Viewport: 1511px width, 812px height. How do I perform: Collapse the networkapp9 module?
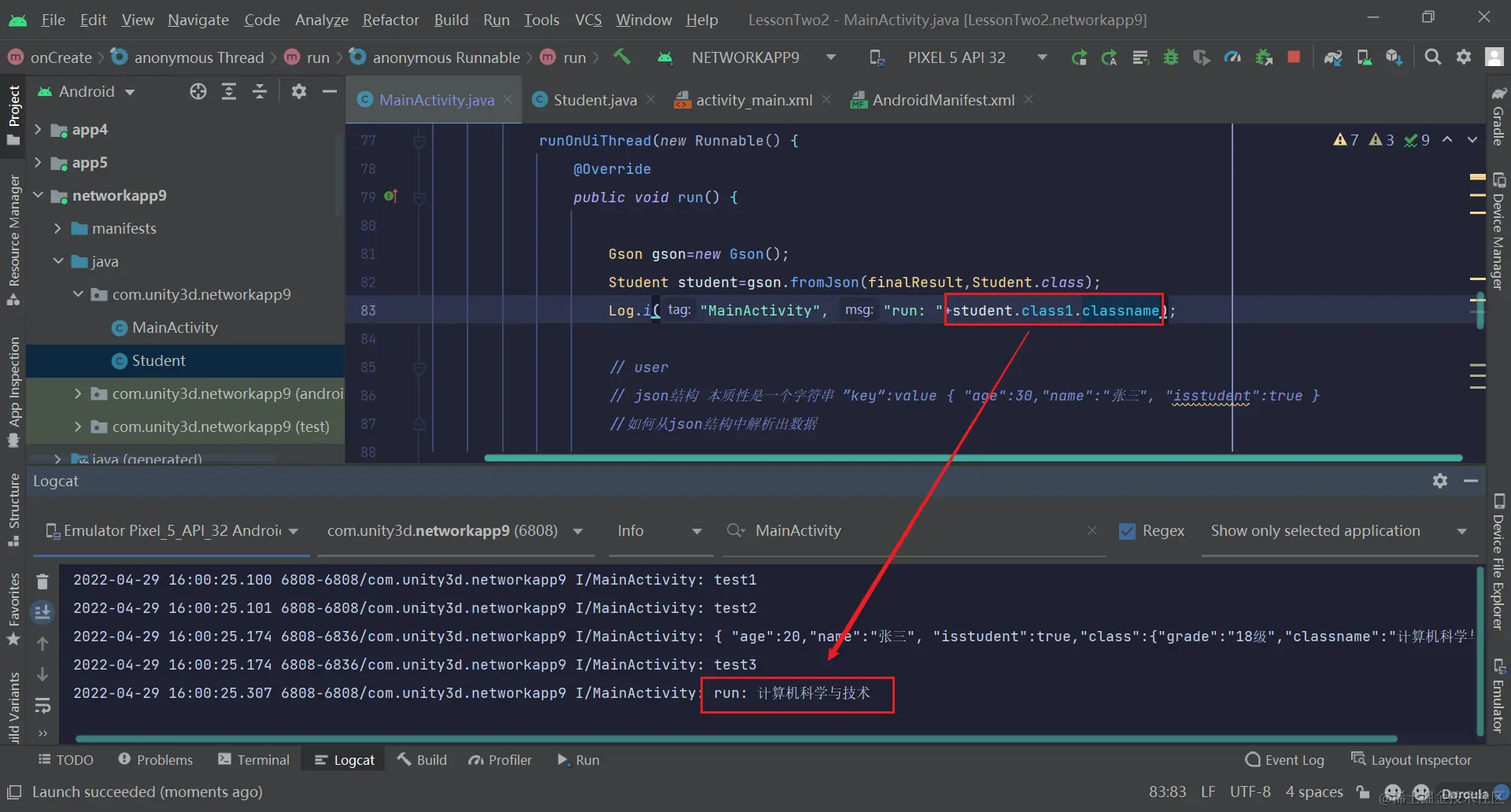click(37, 195)
